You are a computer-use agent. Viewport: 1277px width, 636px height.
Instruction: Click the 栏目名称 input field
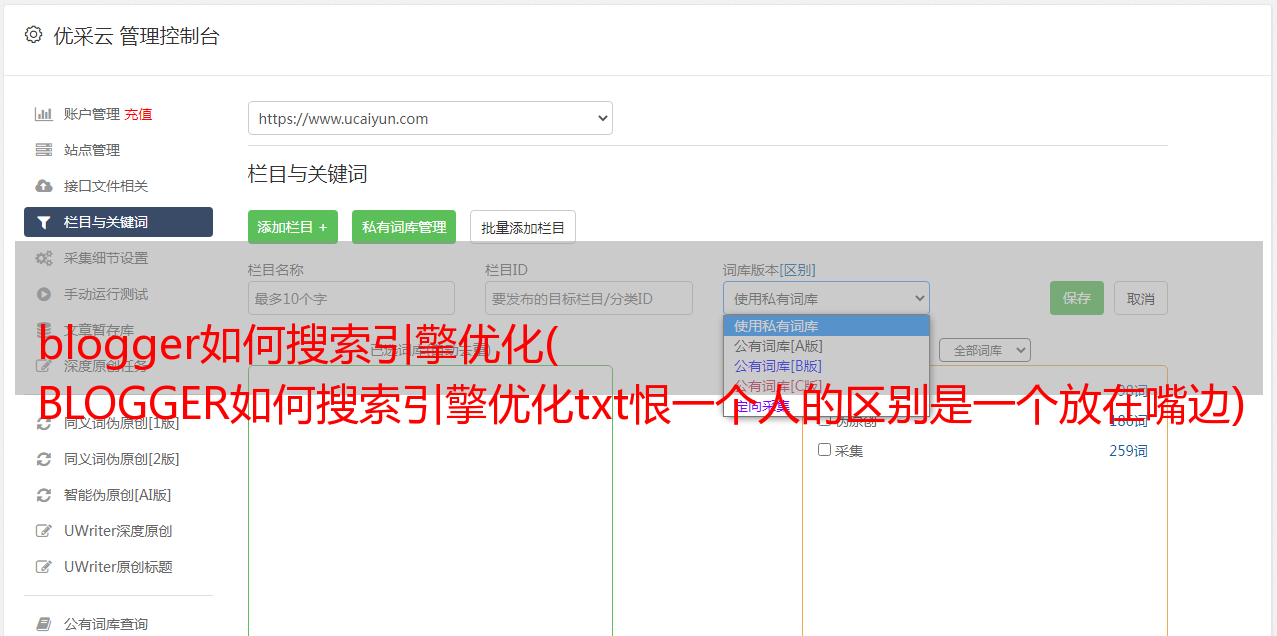pos(351,298)
